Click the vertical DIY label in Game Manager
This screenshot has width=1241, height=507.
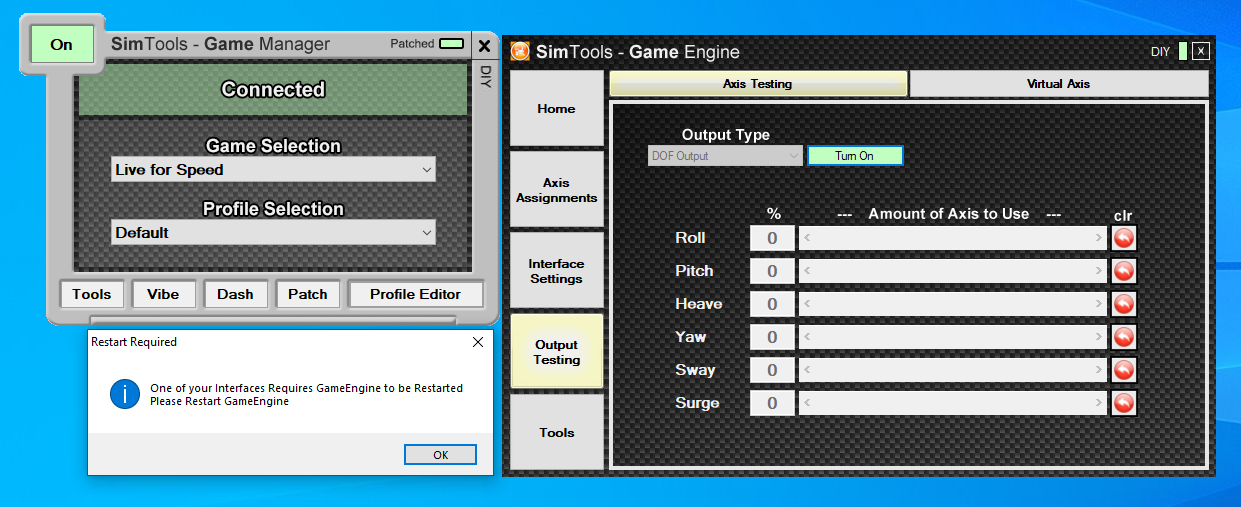coord(485,78)
